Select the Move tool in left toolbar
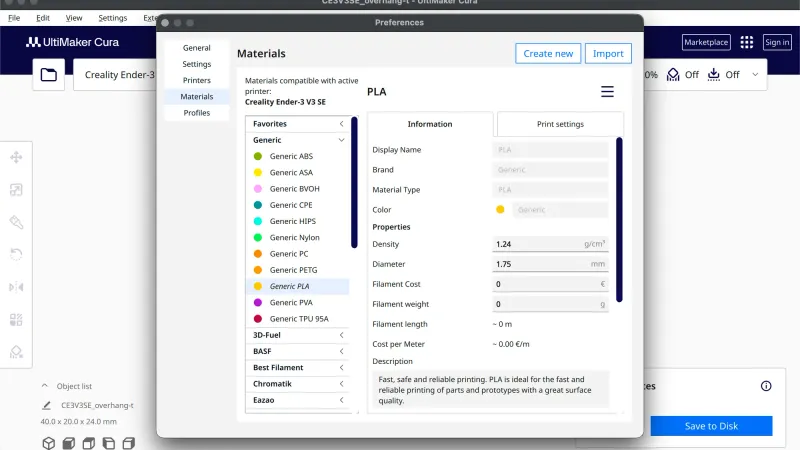Image resolution: width=800 pixels, height=450 pixels. point(16,157)
